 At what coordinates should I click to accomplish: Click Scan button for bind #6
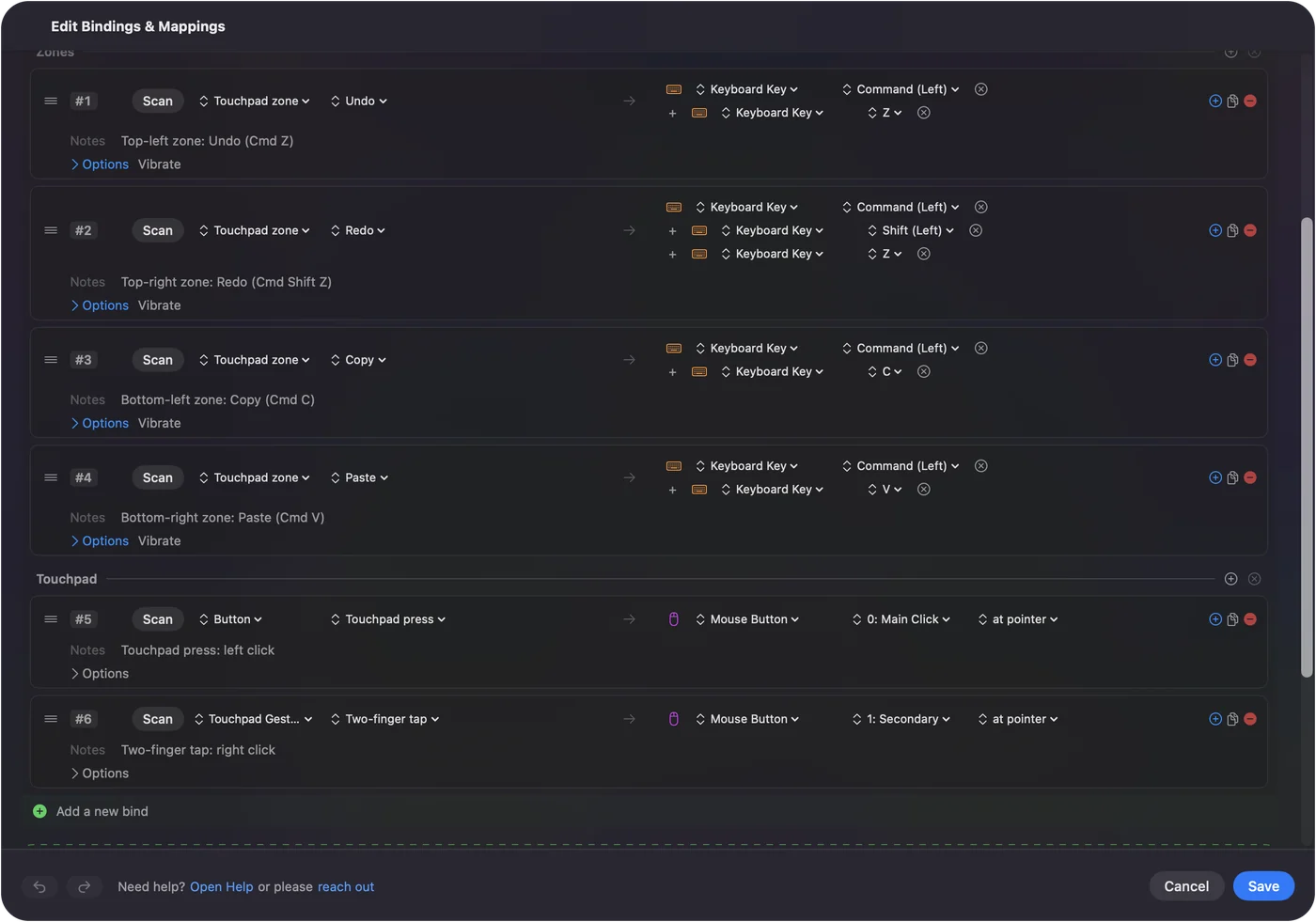click(158, 720)
